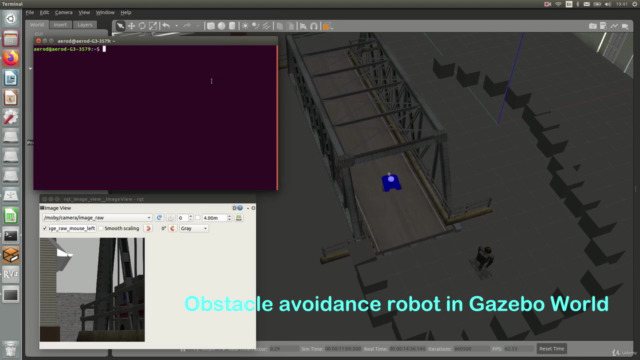
Task: Expand the redo history dropdown arrow
Action: tap(198, 26)
